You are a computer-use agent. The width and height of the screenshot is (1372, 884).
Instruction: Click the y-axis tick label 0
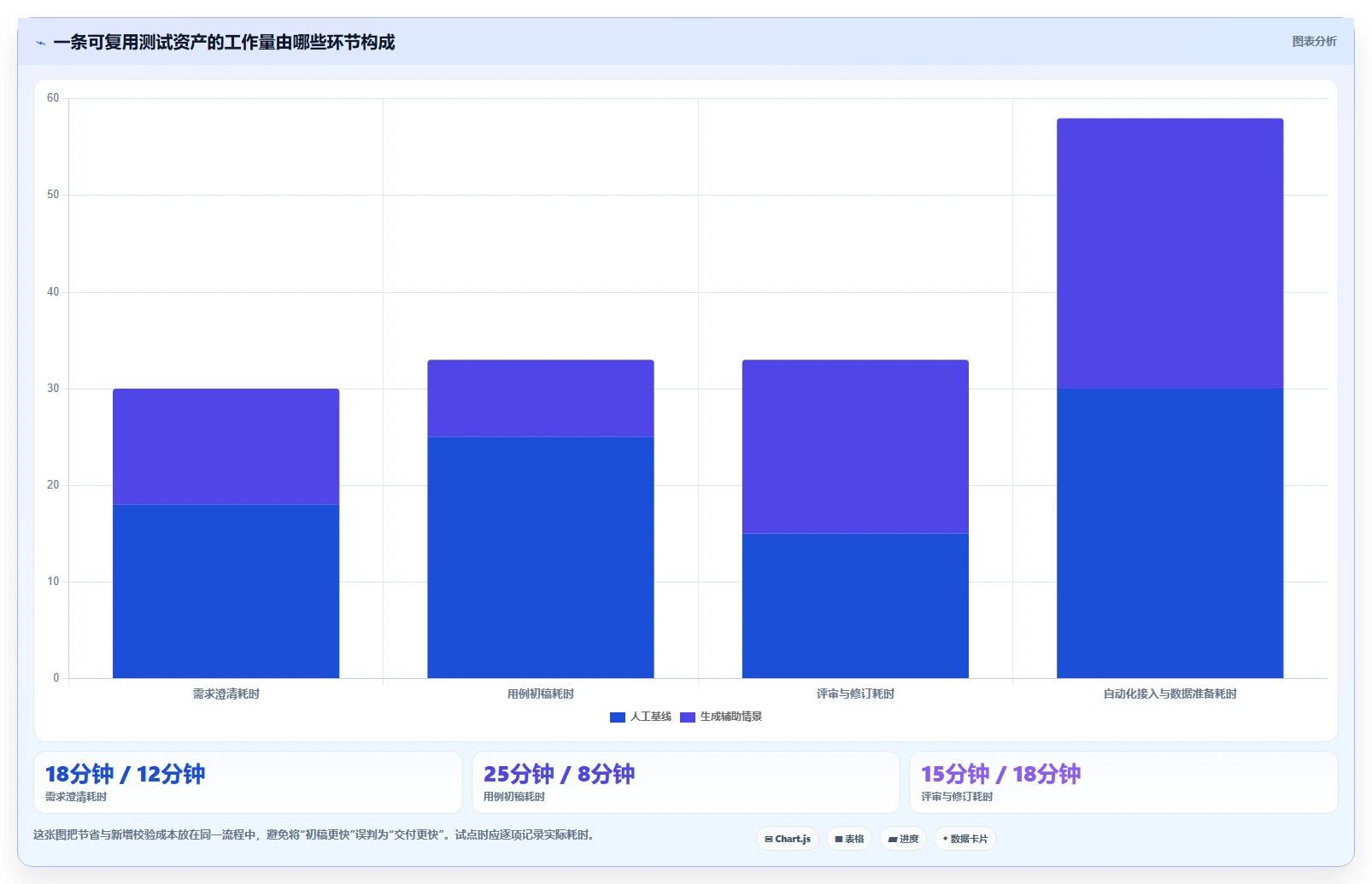(56, 678)
